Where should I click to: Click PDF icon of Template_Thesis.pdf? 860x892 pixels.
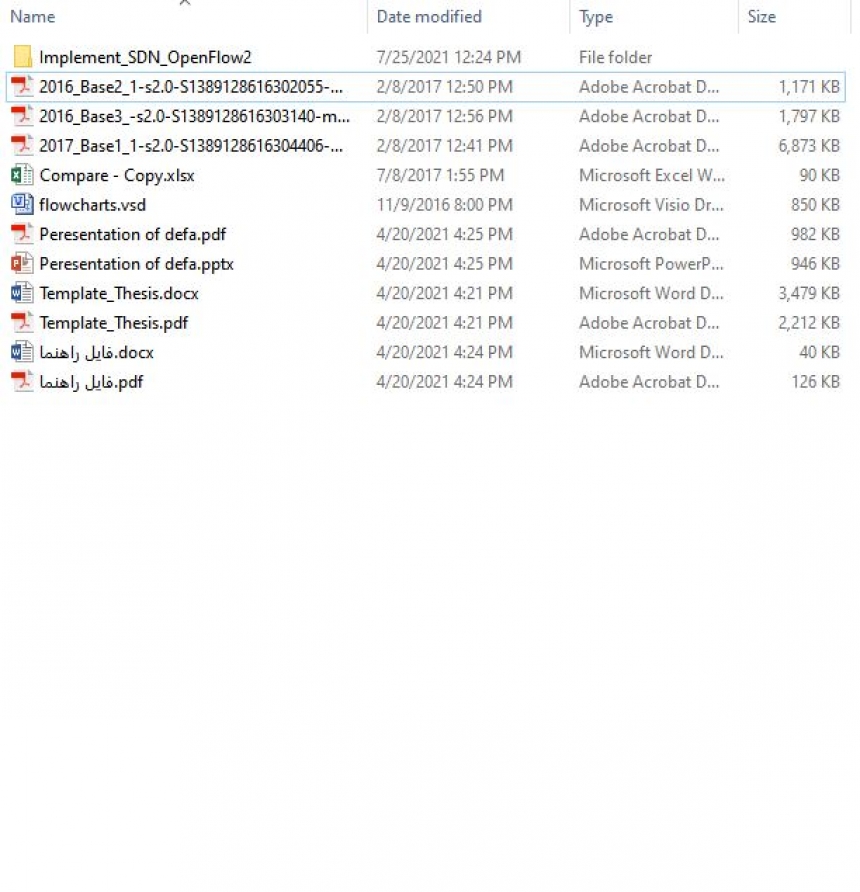click(22, 323)
